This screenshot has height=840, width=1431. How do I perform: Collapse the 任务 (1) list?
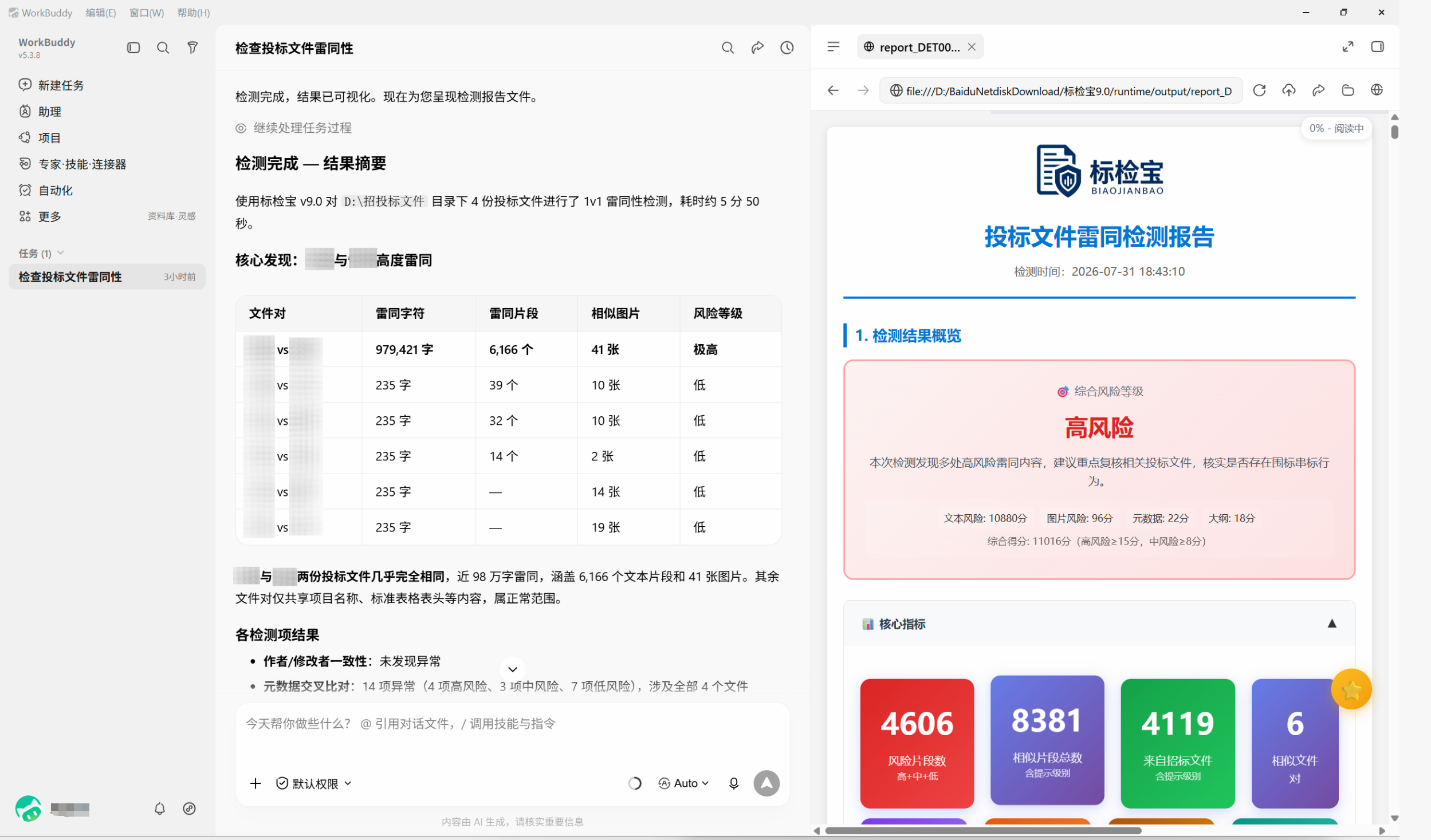[x=41, y=253]
